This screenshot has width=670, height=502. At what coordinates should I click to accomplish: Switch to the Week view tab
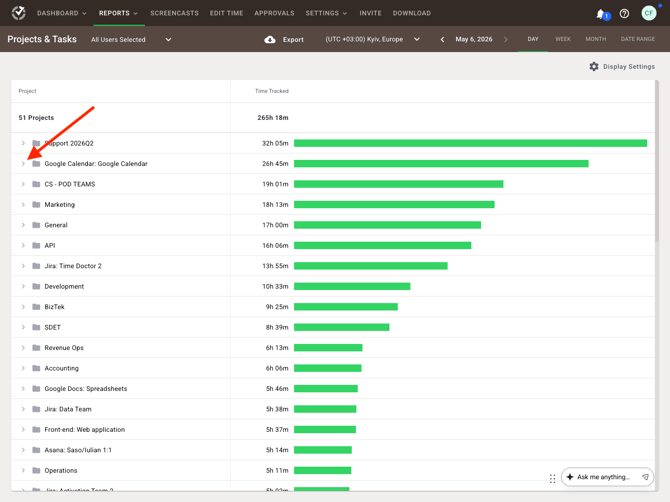tap(563, 39)
